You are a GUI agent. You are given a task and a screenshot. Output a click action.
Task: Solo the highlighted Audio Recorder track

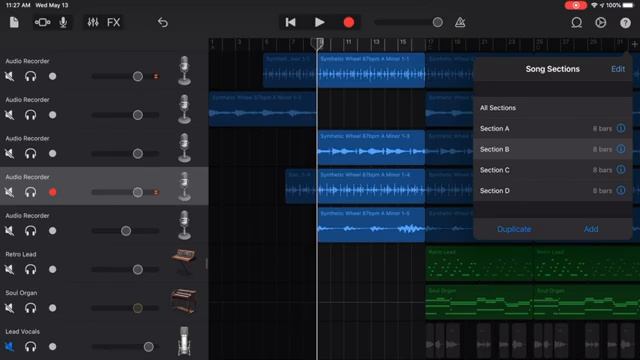(31, 192)
